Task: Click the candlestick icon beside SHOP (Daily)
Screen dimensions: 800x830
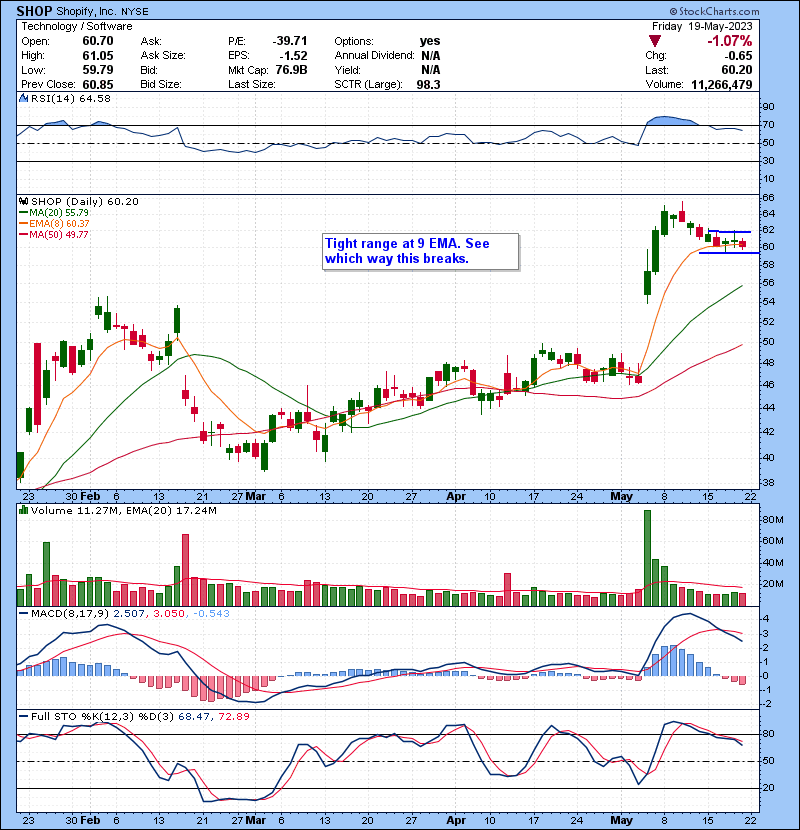Action: [x=23, y=201]
